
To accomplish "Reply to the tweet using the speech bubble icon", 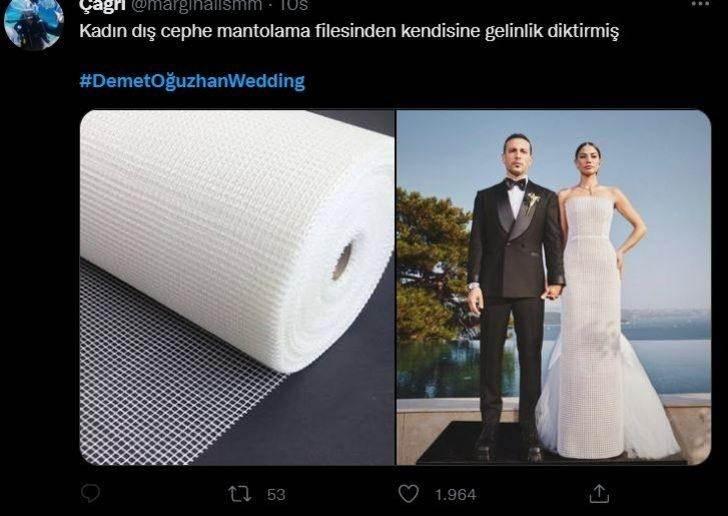I will 90,494.
